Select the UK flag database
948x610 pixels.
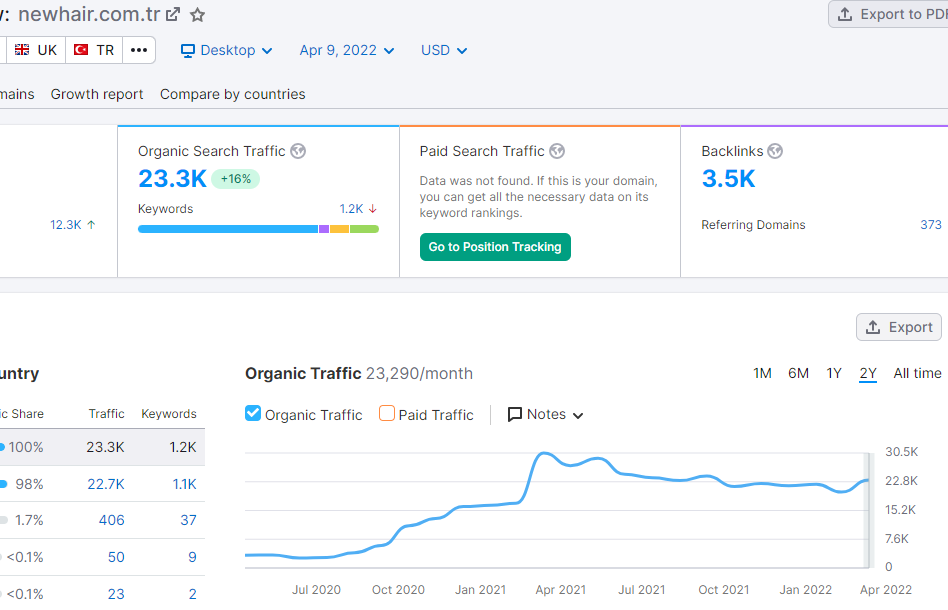pyautogui.click(x=36, y=50)
